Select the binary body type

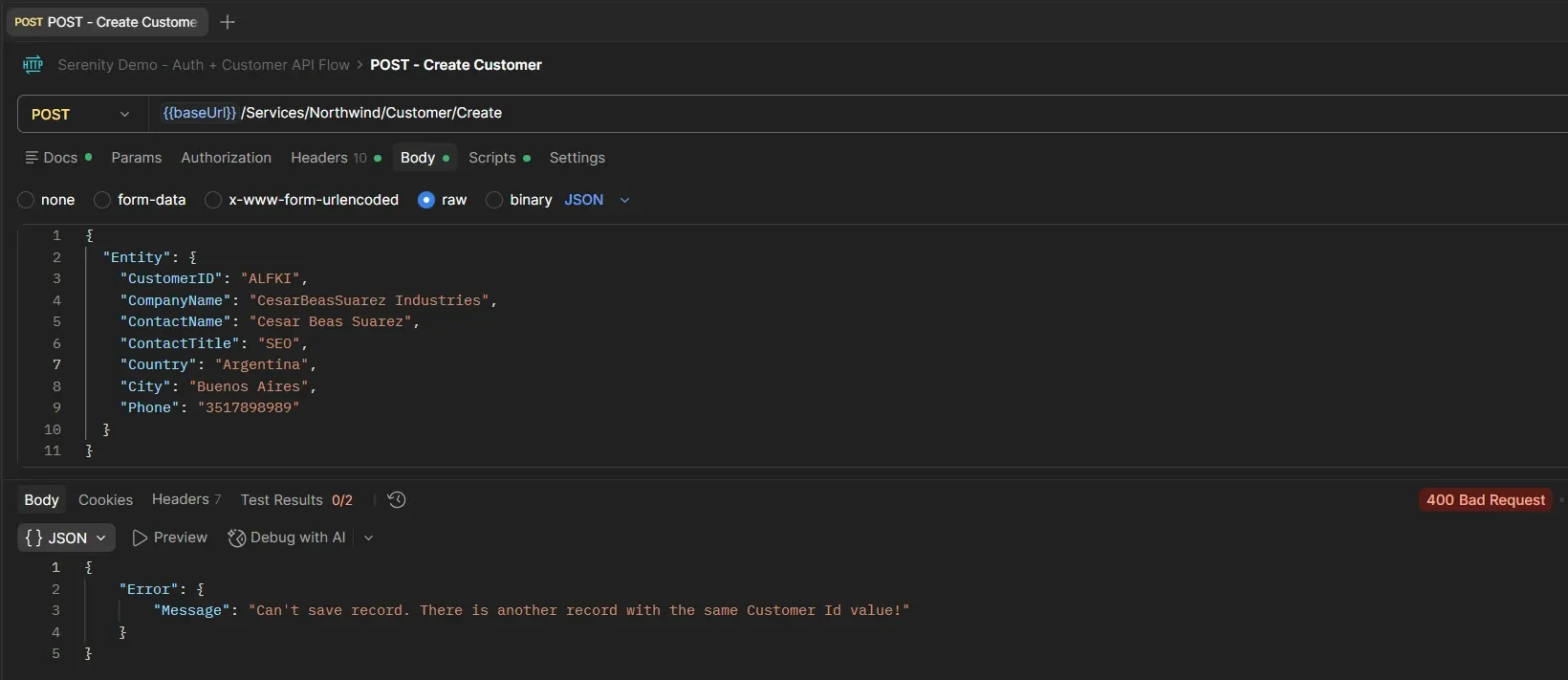[494, 200]
